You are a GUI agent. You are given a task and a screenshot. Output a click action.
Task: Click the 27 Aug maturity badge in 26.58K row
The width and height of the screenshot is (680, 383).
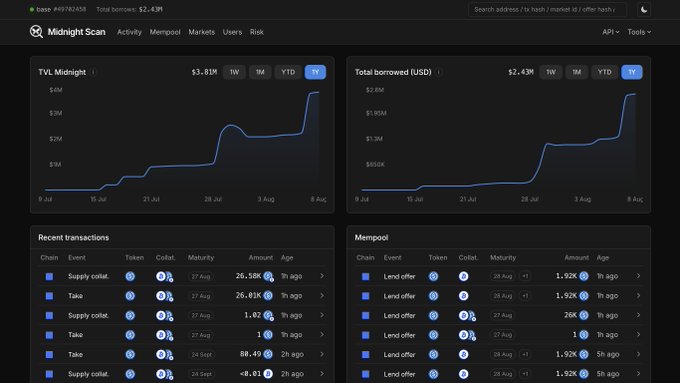click(x=201, y=276)
